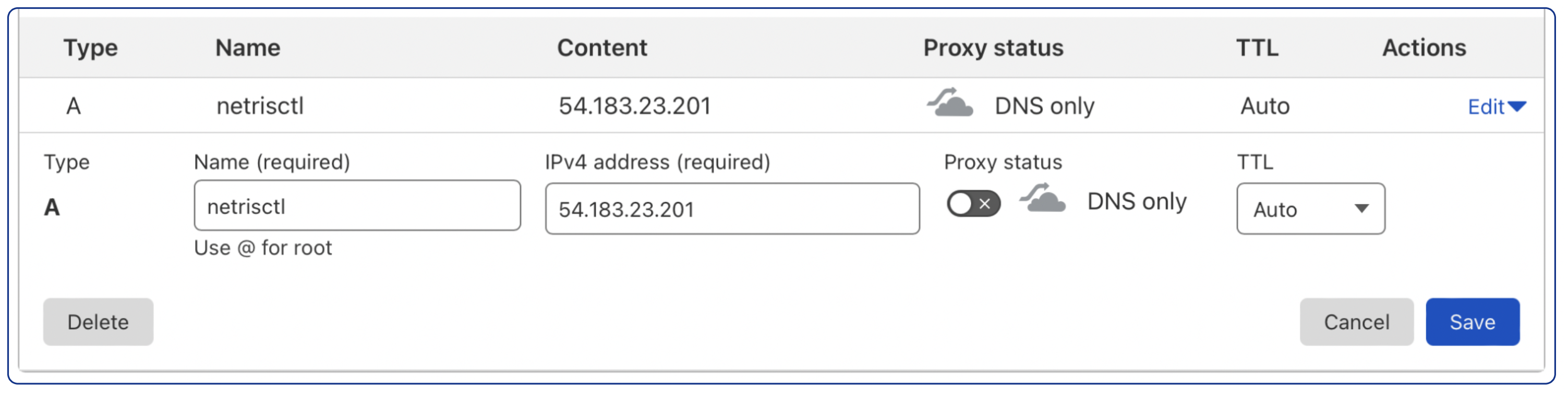Click the Edit link for the netrisctl record
Viewport: 1568px width, 394px height.
click(x=1487, y=105)
